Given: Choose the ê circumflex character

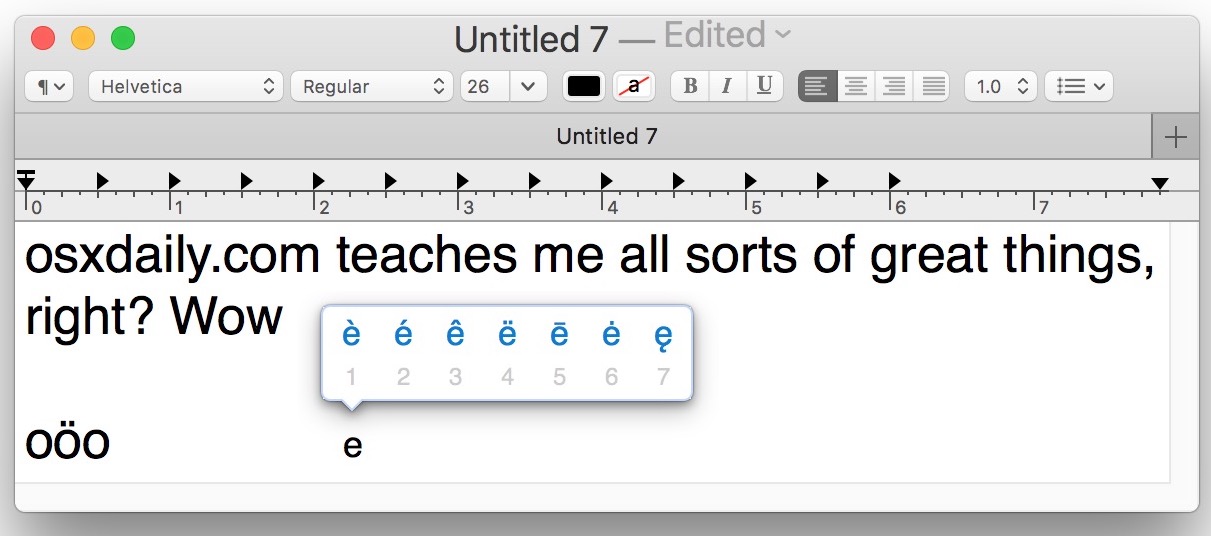Looking at the screenshot, I should [x=455, y=336].
